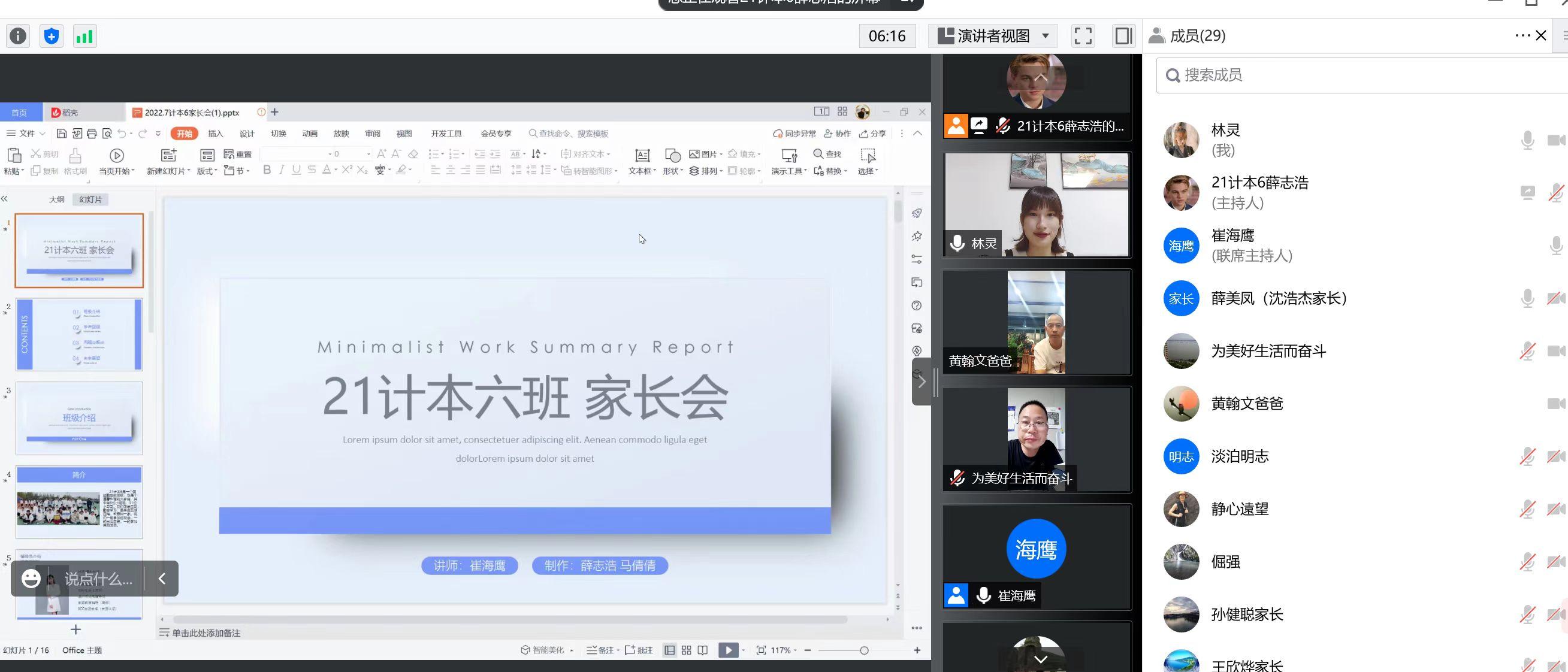Screen dimensions: 1568x672
Task: Toggle camera of 薛美凤（沈浩杰家长）
Action: click(x=1557, y=298)
